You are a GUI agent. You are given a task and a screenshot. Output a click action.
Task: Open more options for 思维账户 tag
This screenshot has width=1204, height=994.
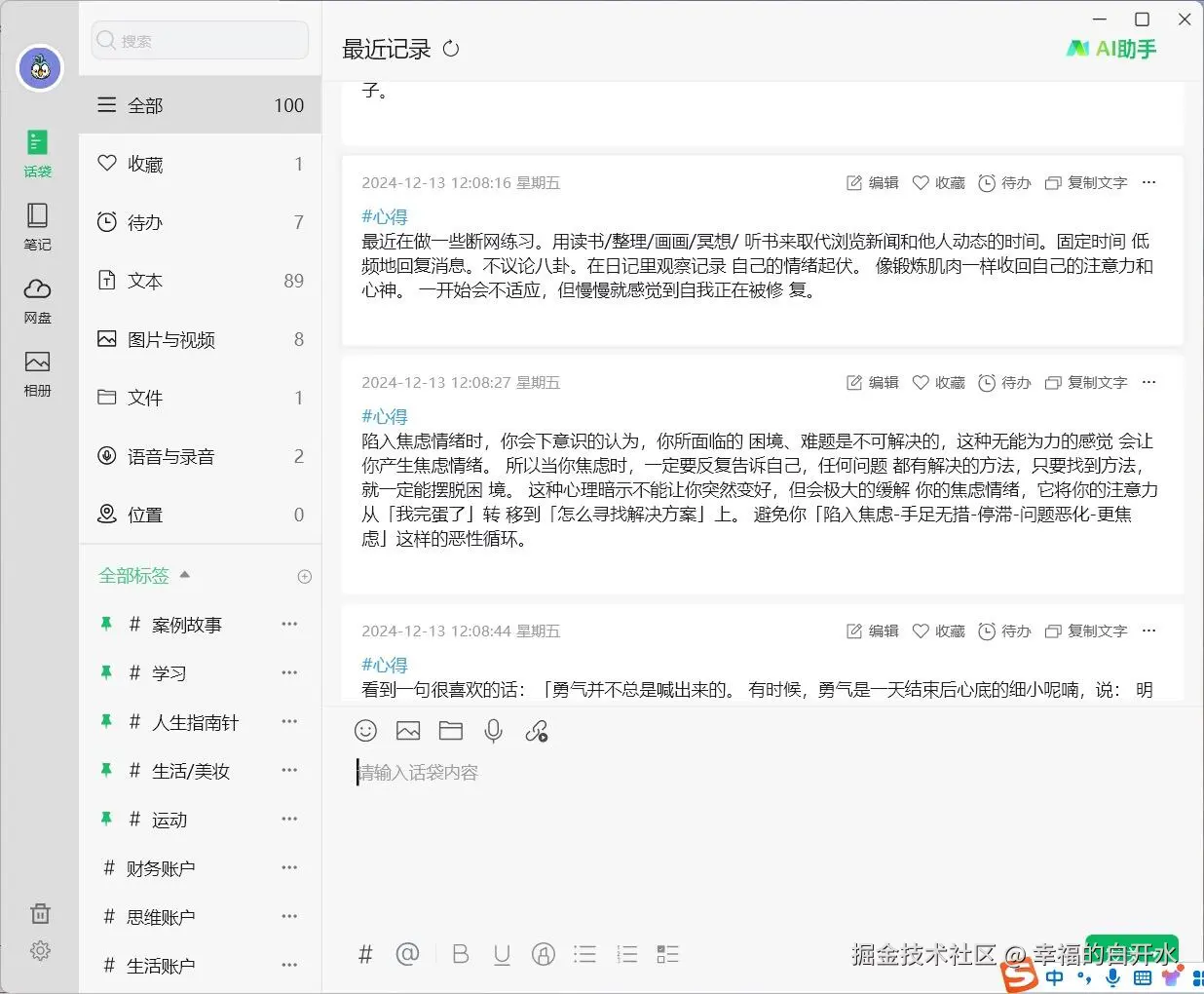[289, 916]
